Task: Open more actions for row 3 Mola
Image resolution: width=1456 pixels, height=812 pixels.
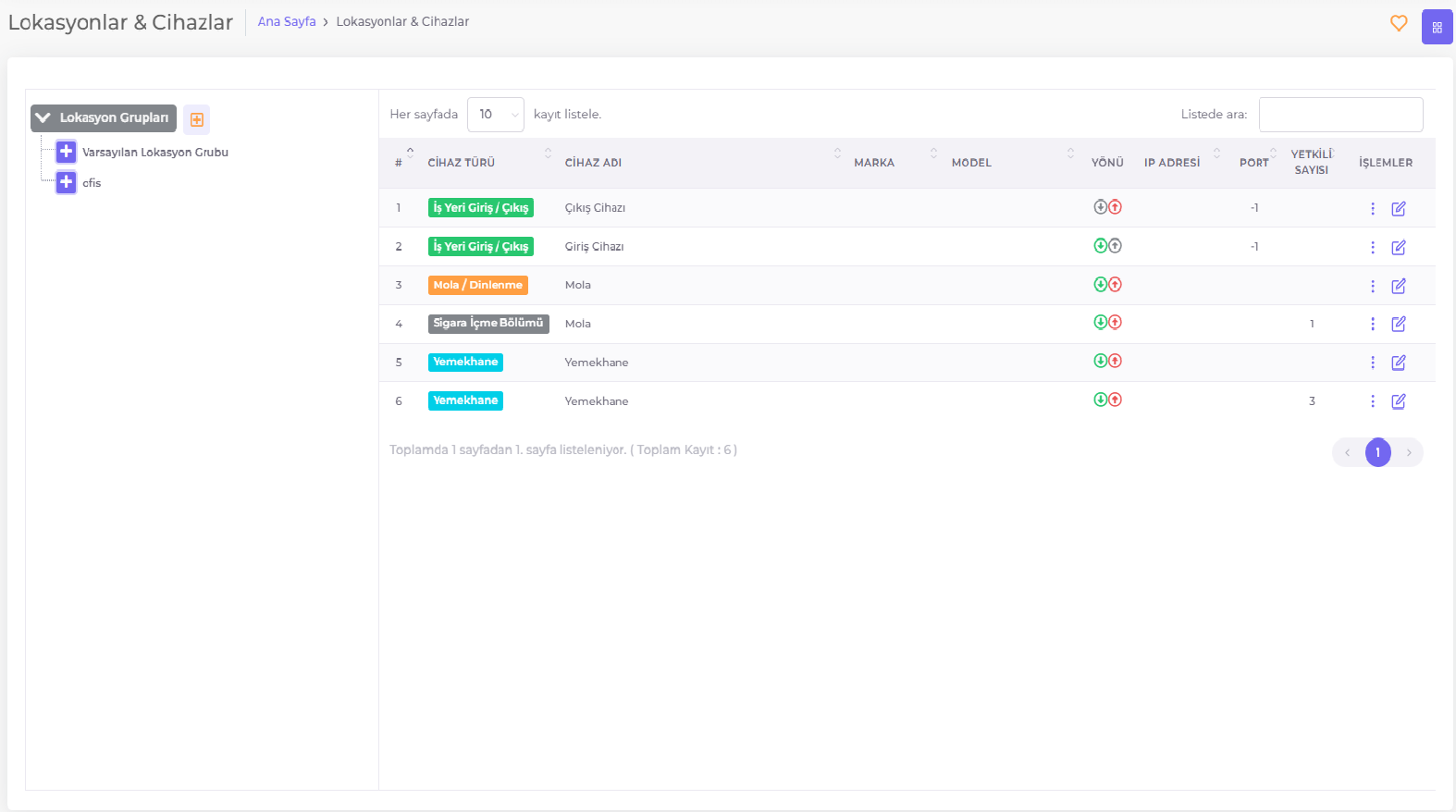Action: [x=1373, y=287]
